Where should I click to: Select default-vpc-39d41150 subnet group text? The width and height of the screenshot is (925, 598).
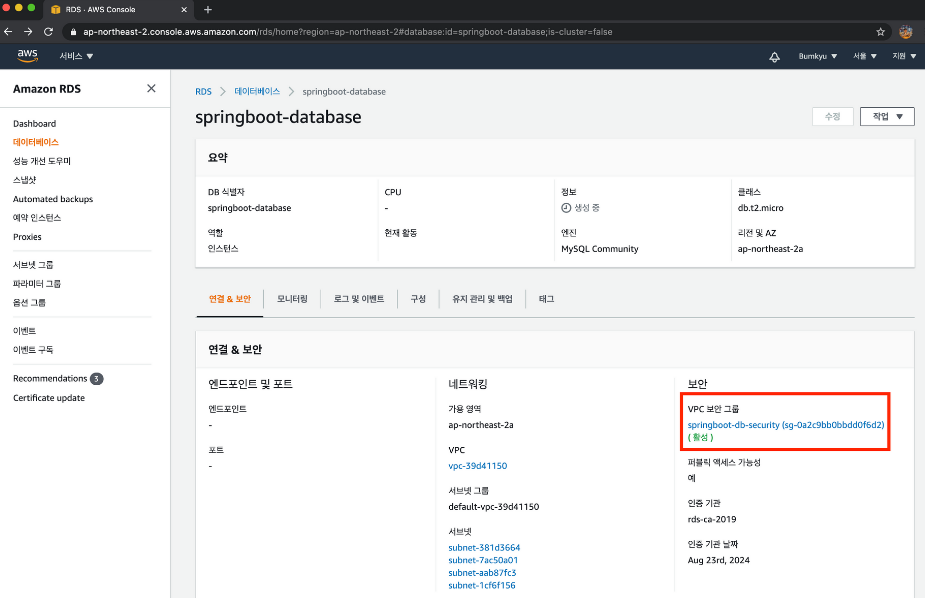494,507
